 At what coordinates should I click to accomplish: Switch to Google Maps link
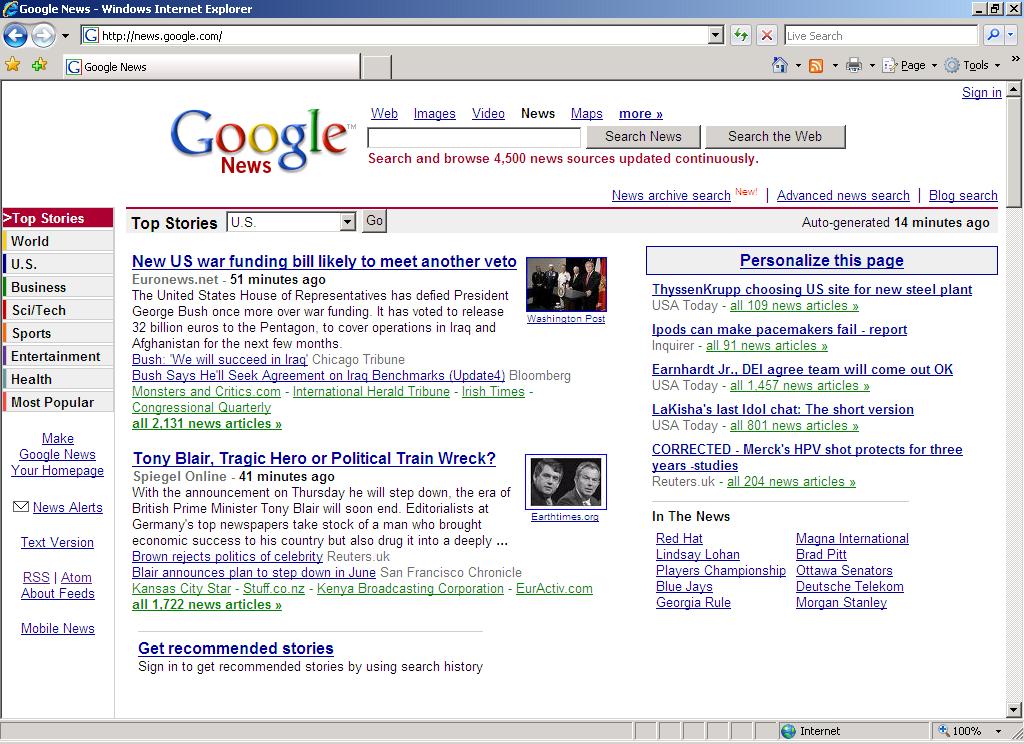pos(586,114)
